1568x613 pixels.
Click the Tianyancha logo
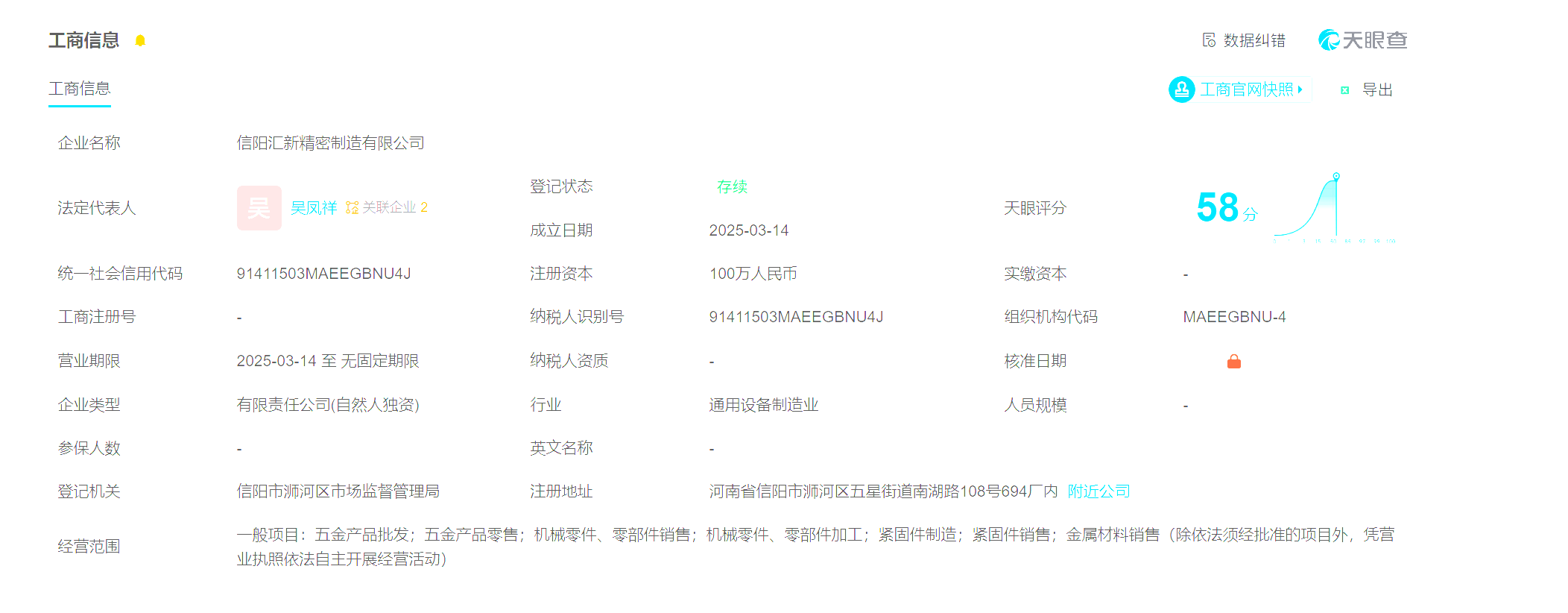click(x=1362, y=40)
